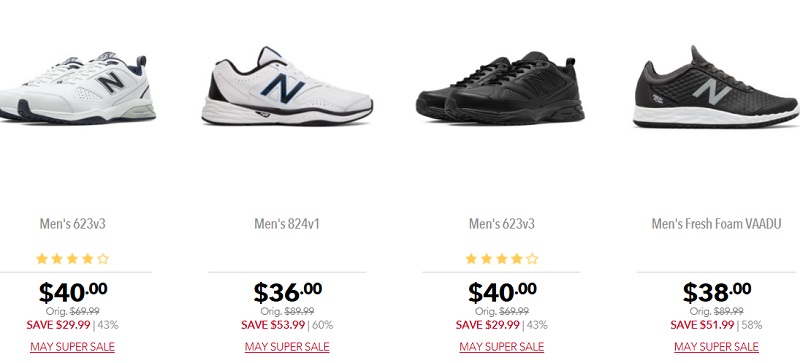
Task: Follow MAY SUPER SALE link under black 623v3
Action: point(502,347)
